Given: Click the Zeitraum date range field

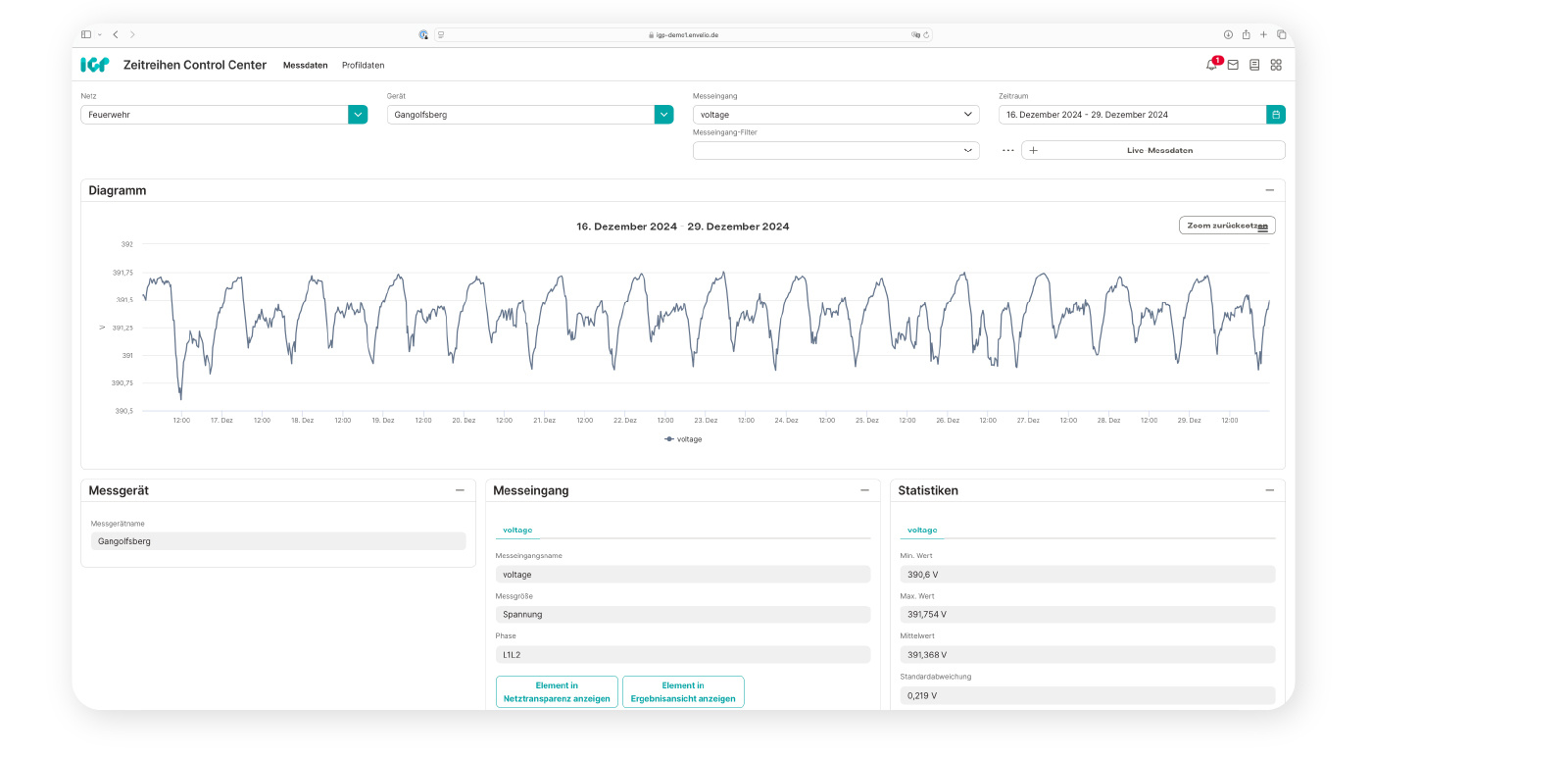Looking at the screenshot, I should click(1133, 115).
